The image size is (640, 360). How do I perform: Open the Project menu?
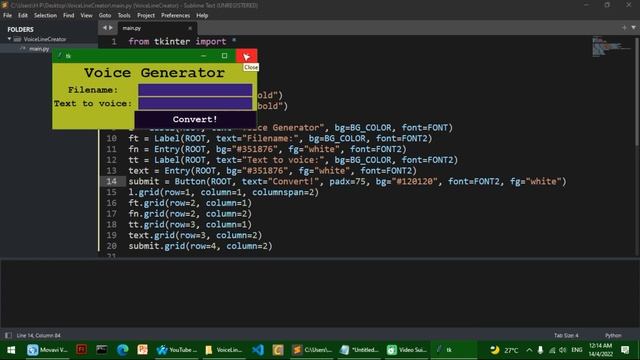point(146,16)
